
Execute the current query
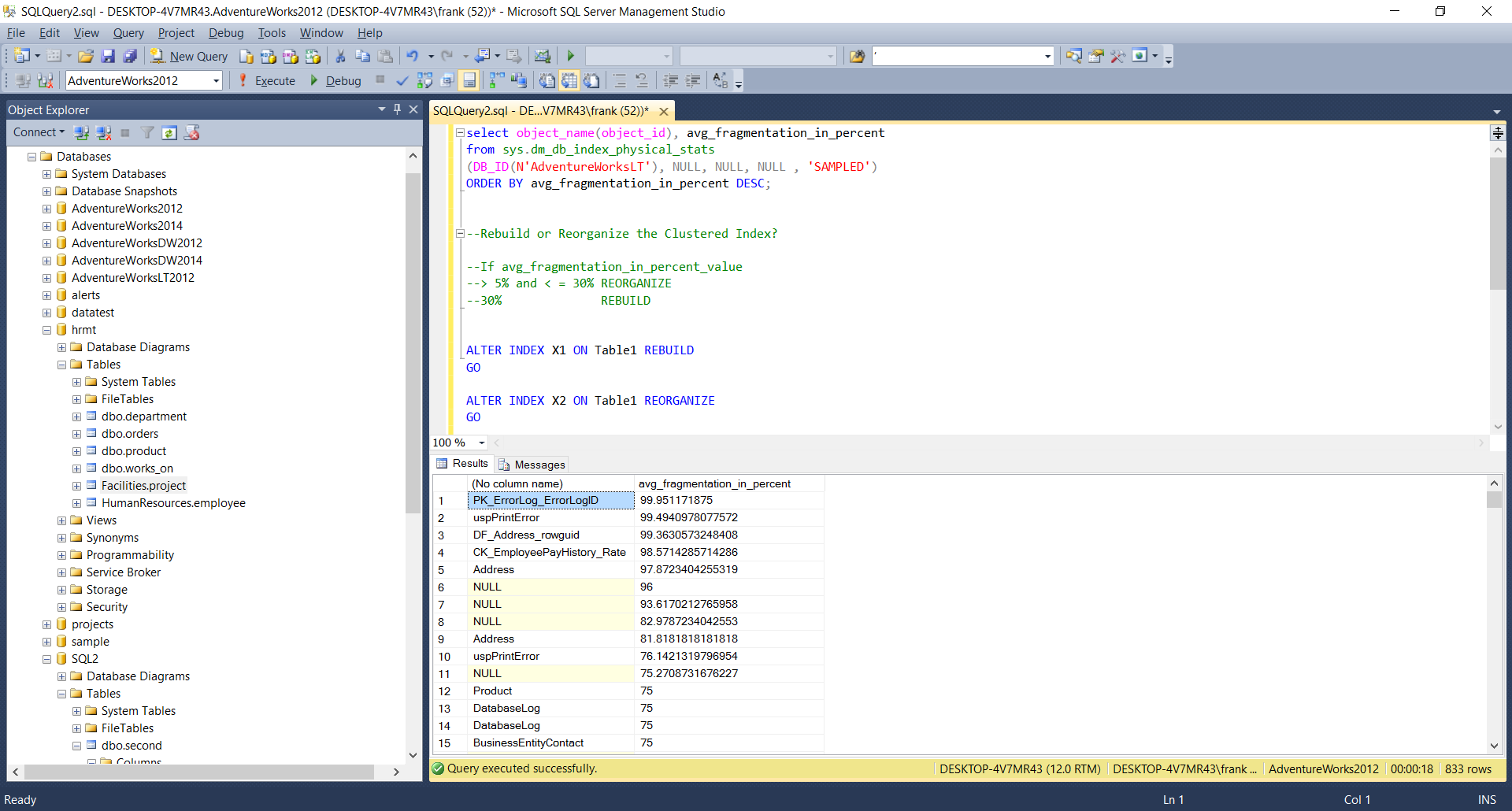click(x=268, y=80)
